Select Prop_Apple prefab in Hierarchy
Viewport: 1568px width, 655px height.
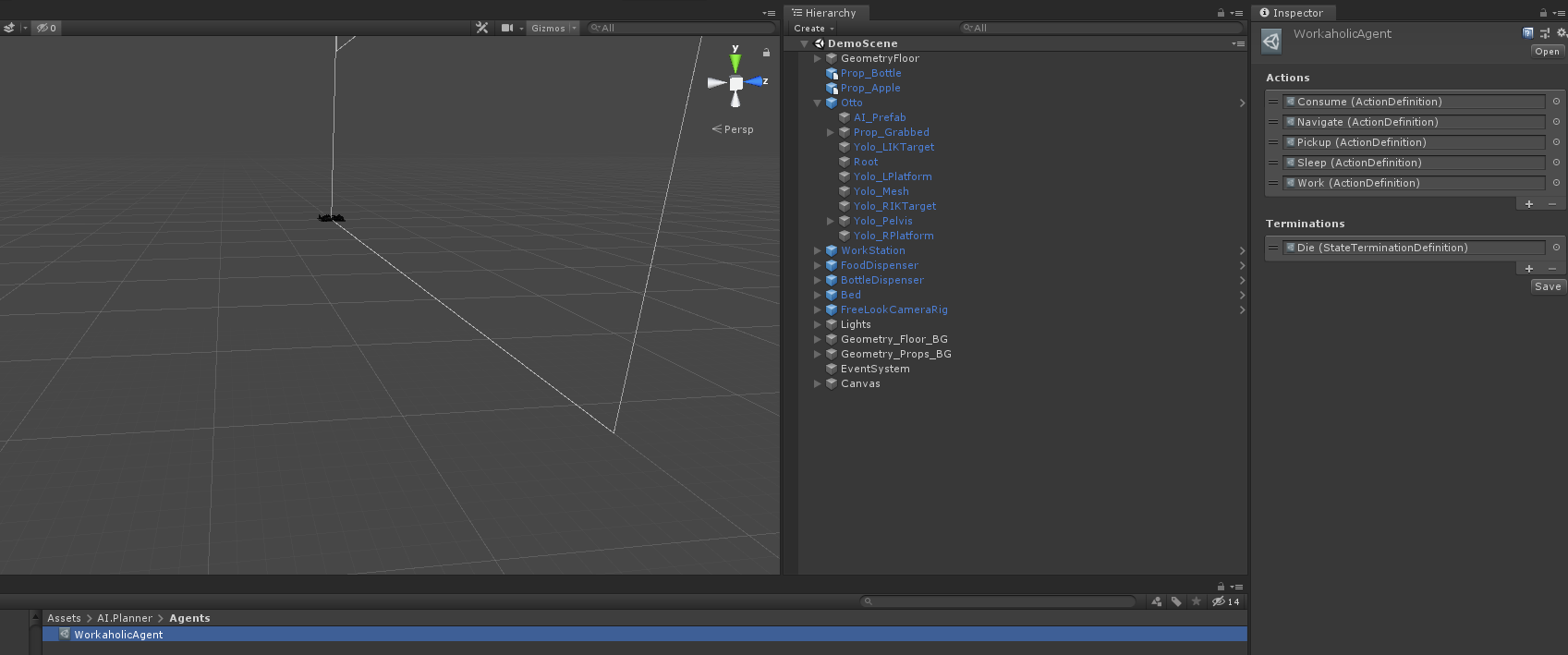coord(870,88)
